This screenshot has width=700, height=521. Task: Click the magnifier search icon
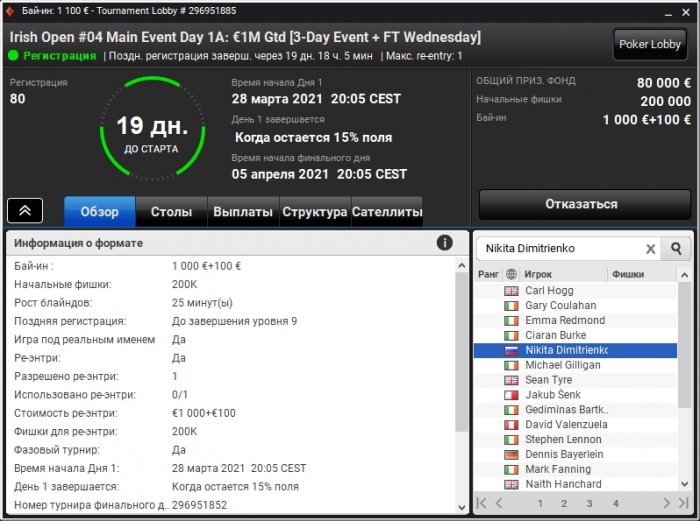click(676, 249)
